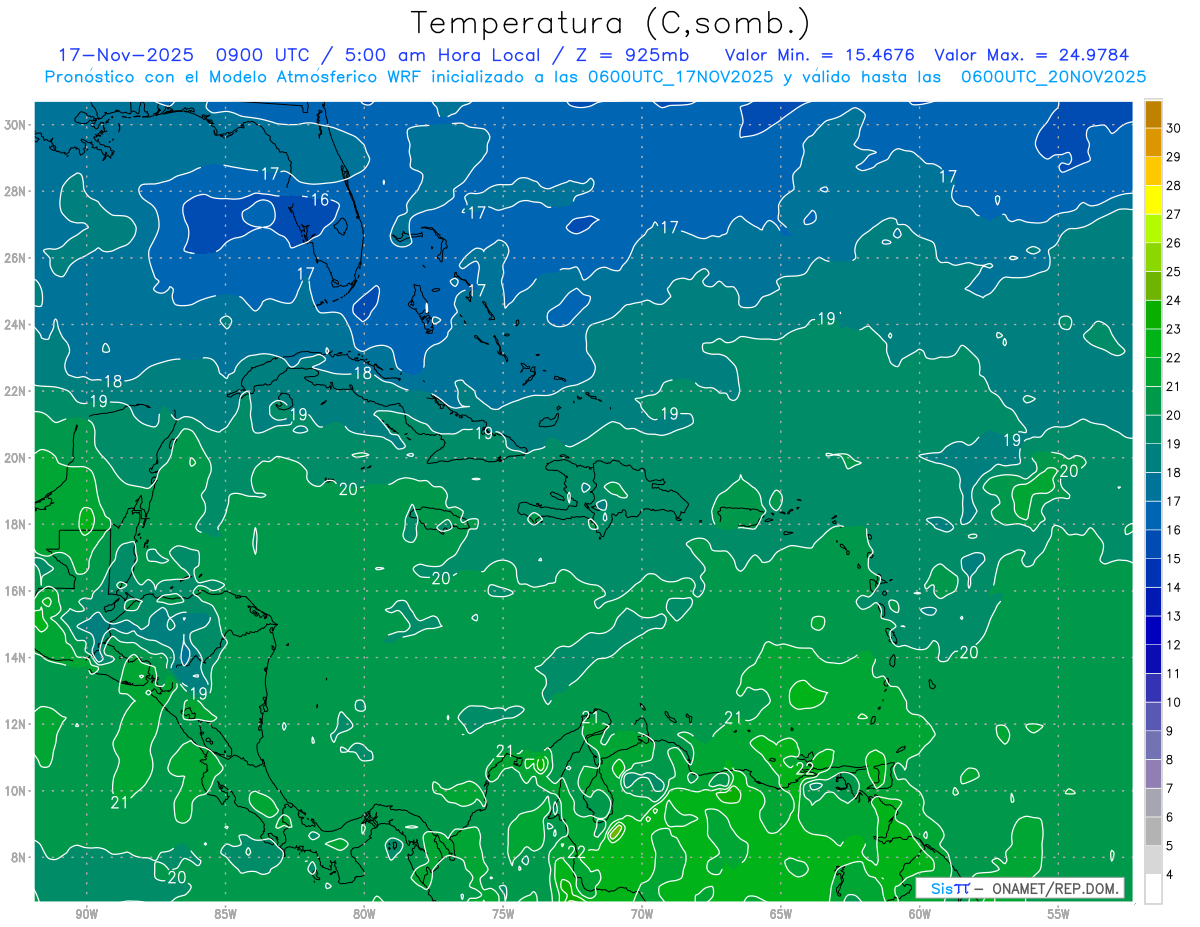Click the Valor Min. = 15.4676 readout
This screenshot has height=927, width=1200.
(819, 55)
